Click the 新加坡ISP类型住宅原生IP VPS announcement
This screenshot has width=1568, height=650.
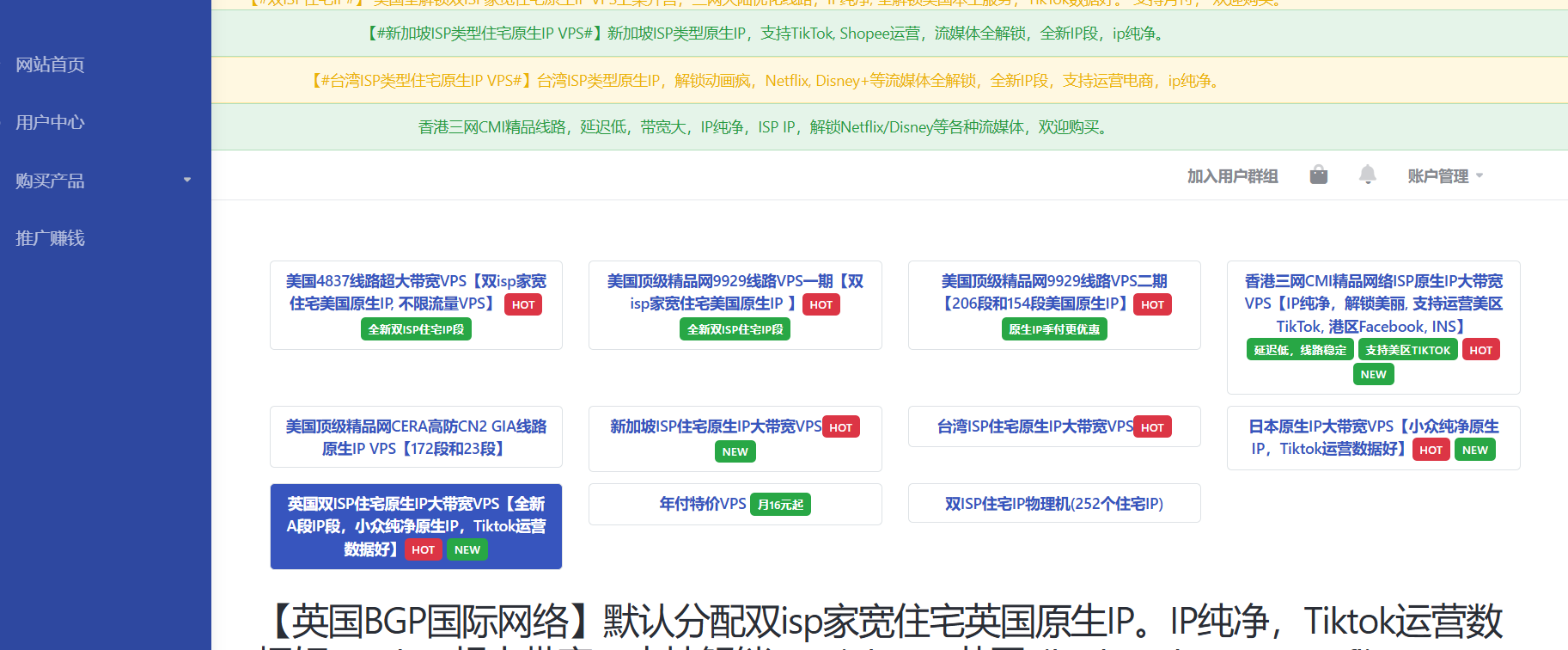pos(889,34)
